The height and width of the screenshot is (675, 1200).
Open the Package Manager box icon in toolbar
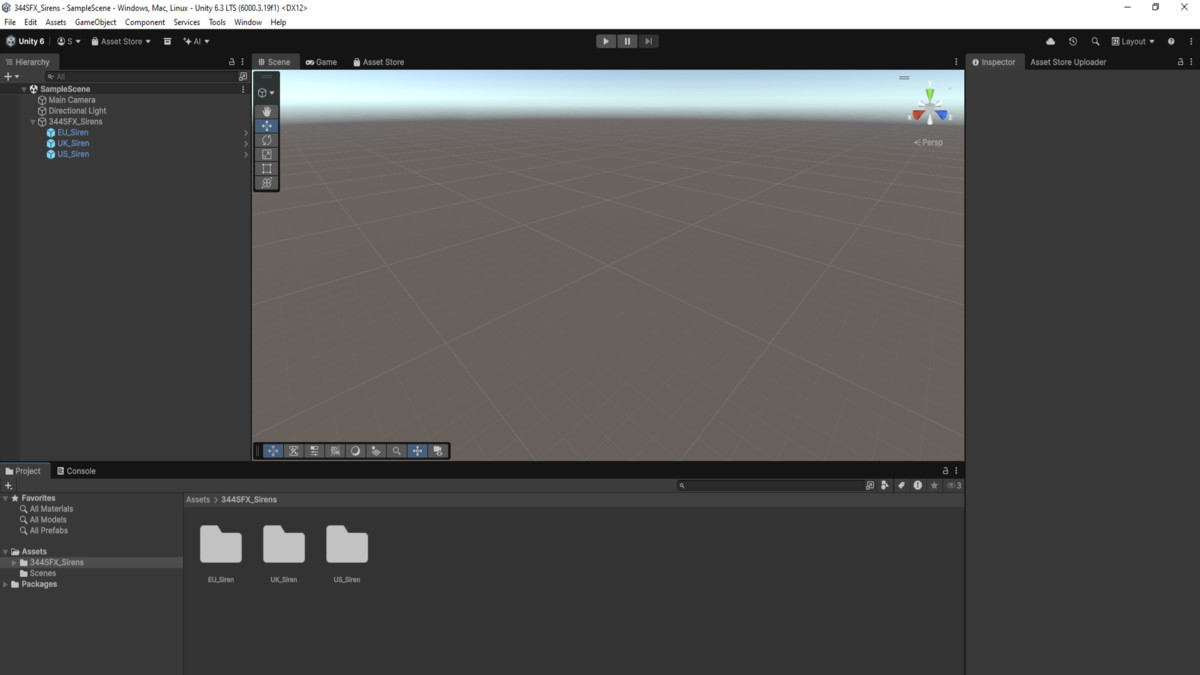pos(167,41)
